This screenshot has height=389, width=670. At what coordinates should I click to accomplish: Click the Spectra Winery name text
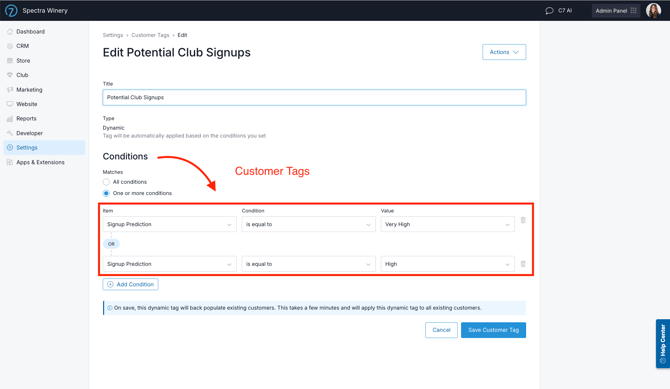pyautogui.click(x=45, y=11)
